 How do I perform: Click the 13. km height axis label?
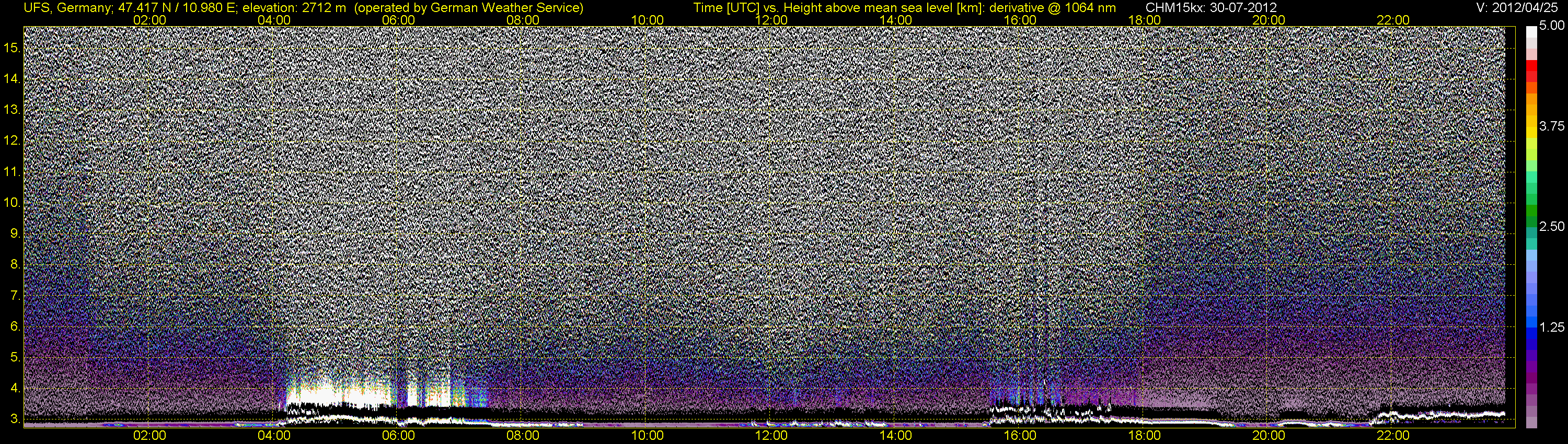(x=12, y=110)
